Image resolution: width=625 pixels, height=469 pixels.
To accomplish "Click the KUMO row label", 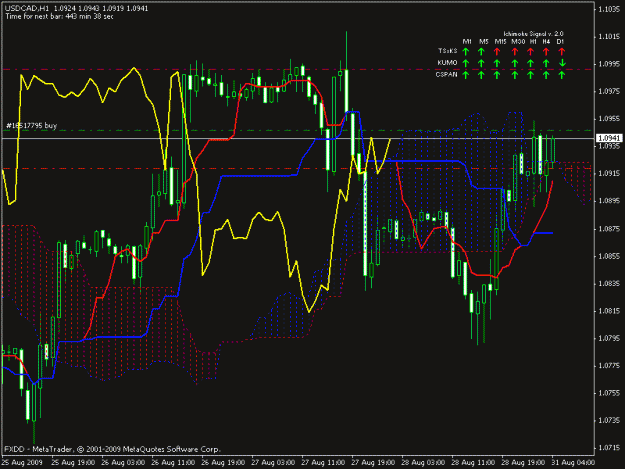I will point(447,63).
